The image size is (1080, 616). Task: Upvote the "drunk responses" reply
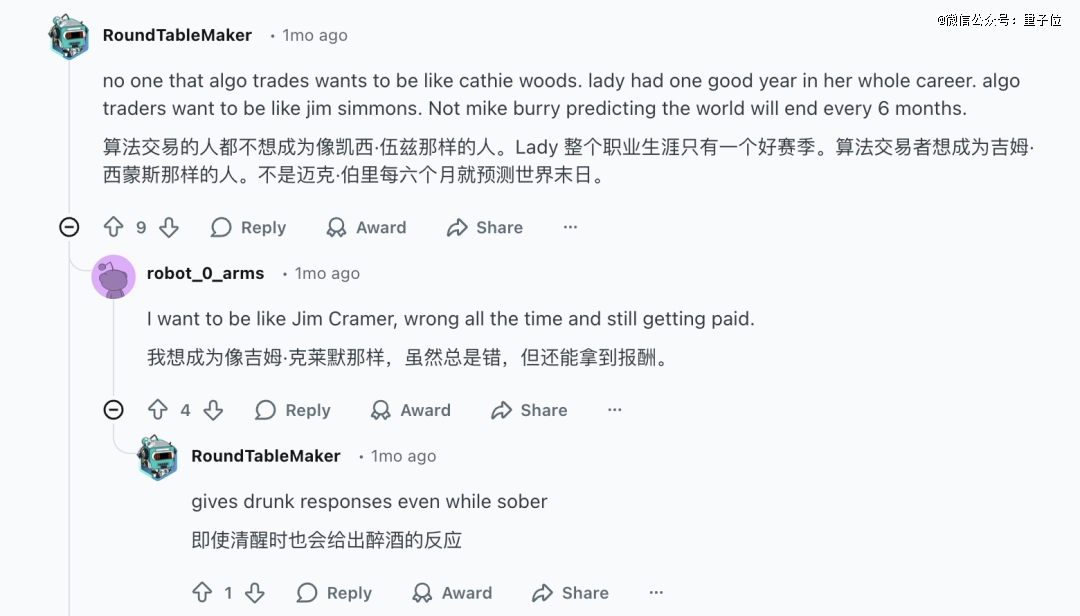[x=202, y=593]
